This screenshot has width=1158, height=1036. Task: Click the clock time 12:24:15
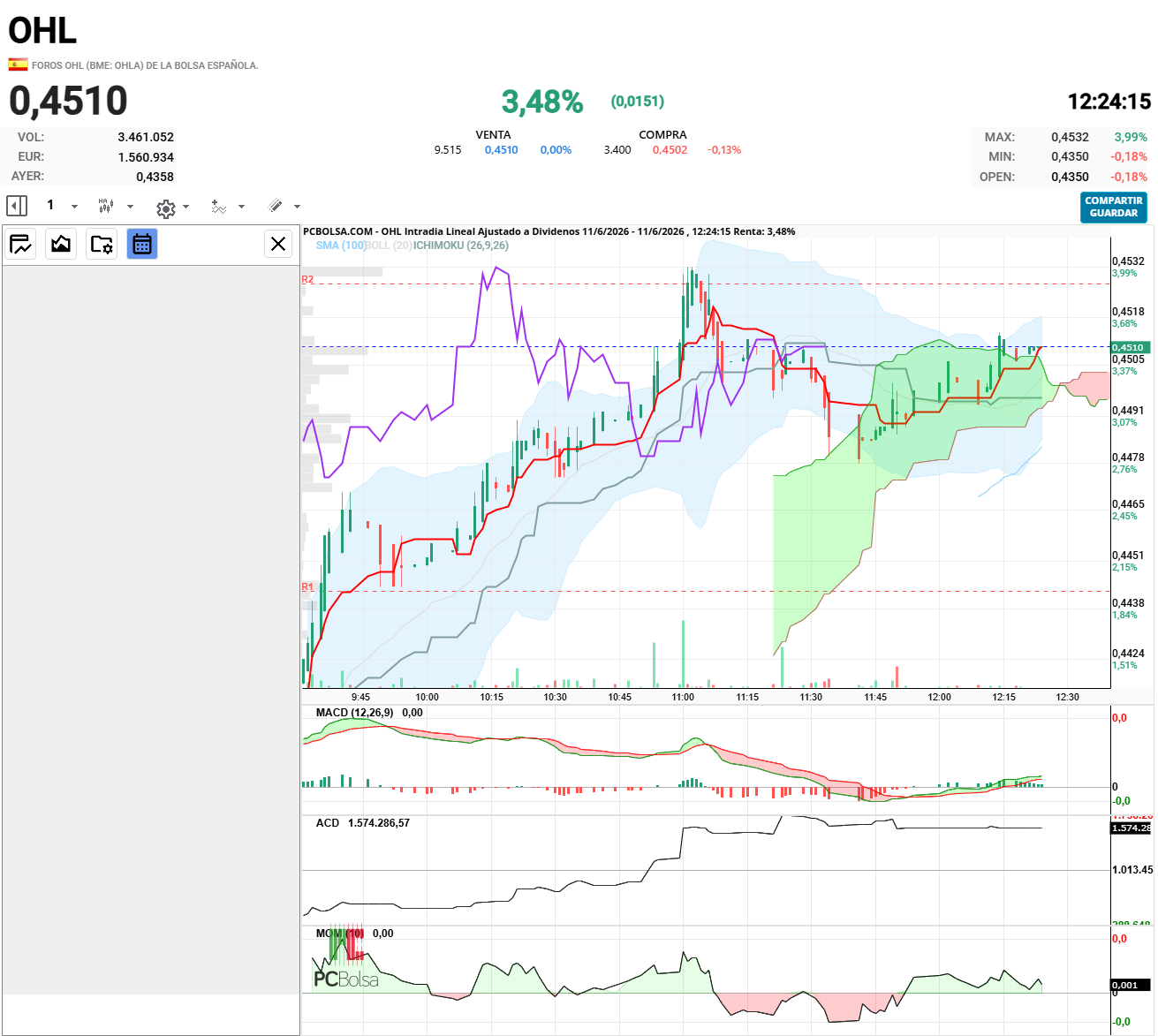click(1109, 102)
